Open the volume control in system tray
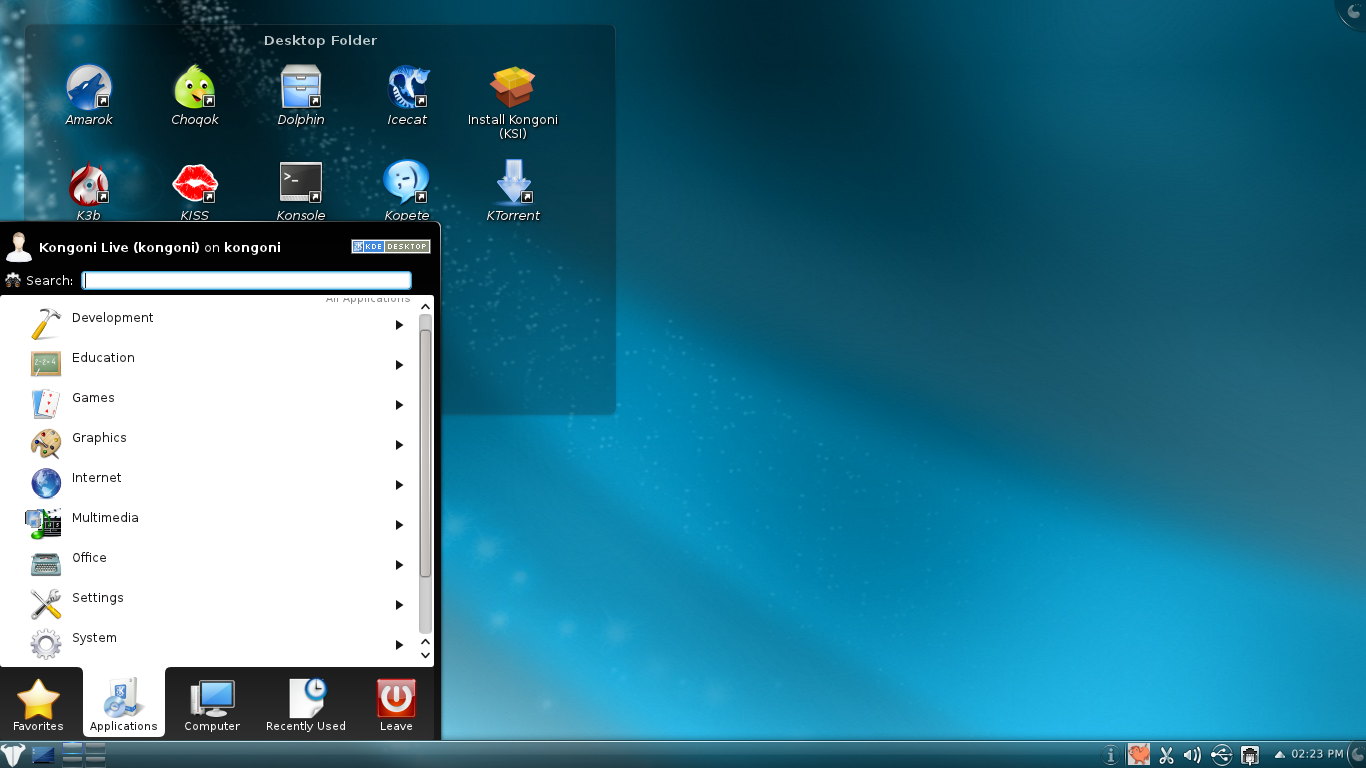This screenshot has width=1366, height=768. (1192, 755)
